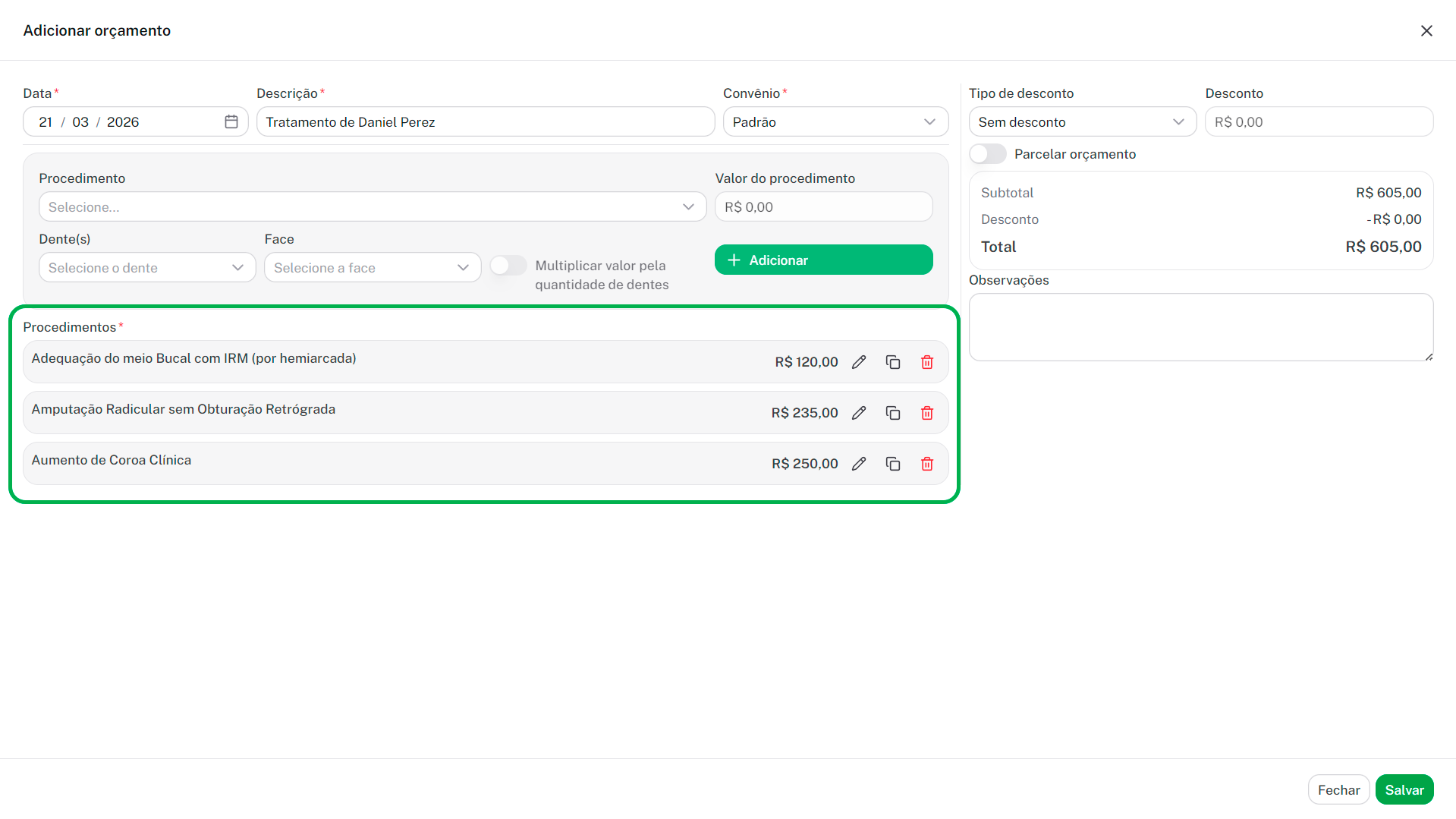This screenshot has height=819, width=1456.
Task: Open the Procedimento dropdown
Action: [372, 206]
